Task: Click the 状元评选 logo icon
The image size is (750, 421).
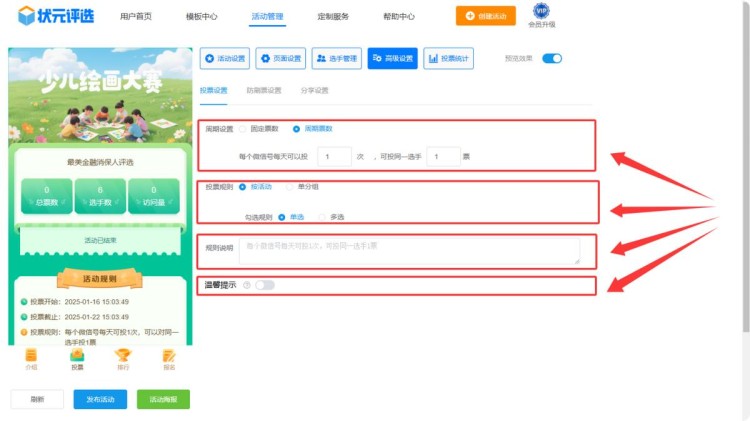Action: tap(26, 16)
